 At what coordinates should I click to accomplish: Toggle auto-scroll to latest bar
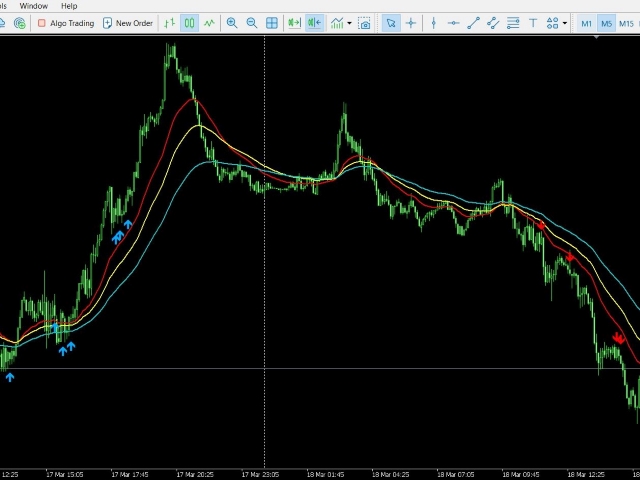click(x=294, y=23)
